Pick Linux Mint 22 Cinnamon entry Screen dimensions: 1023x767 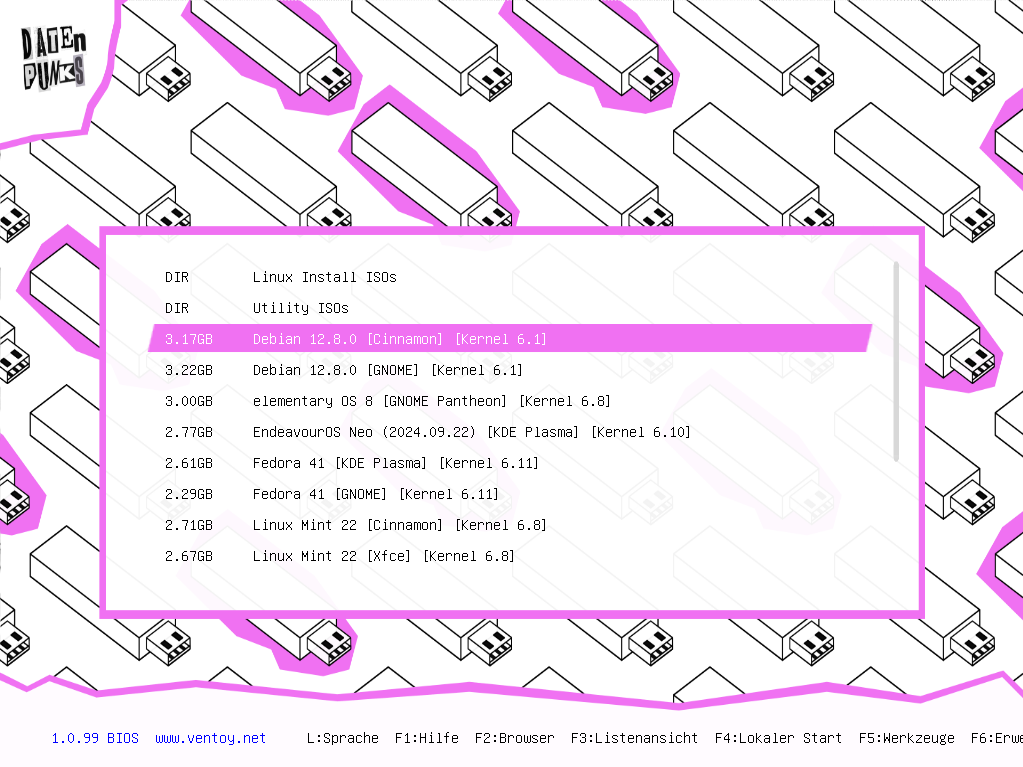510,524
